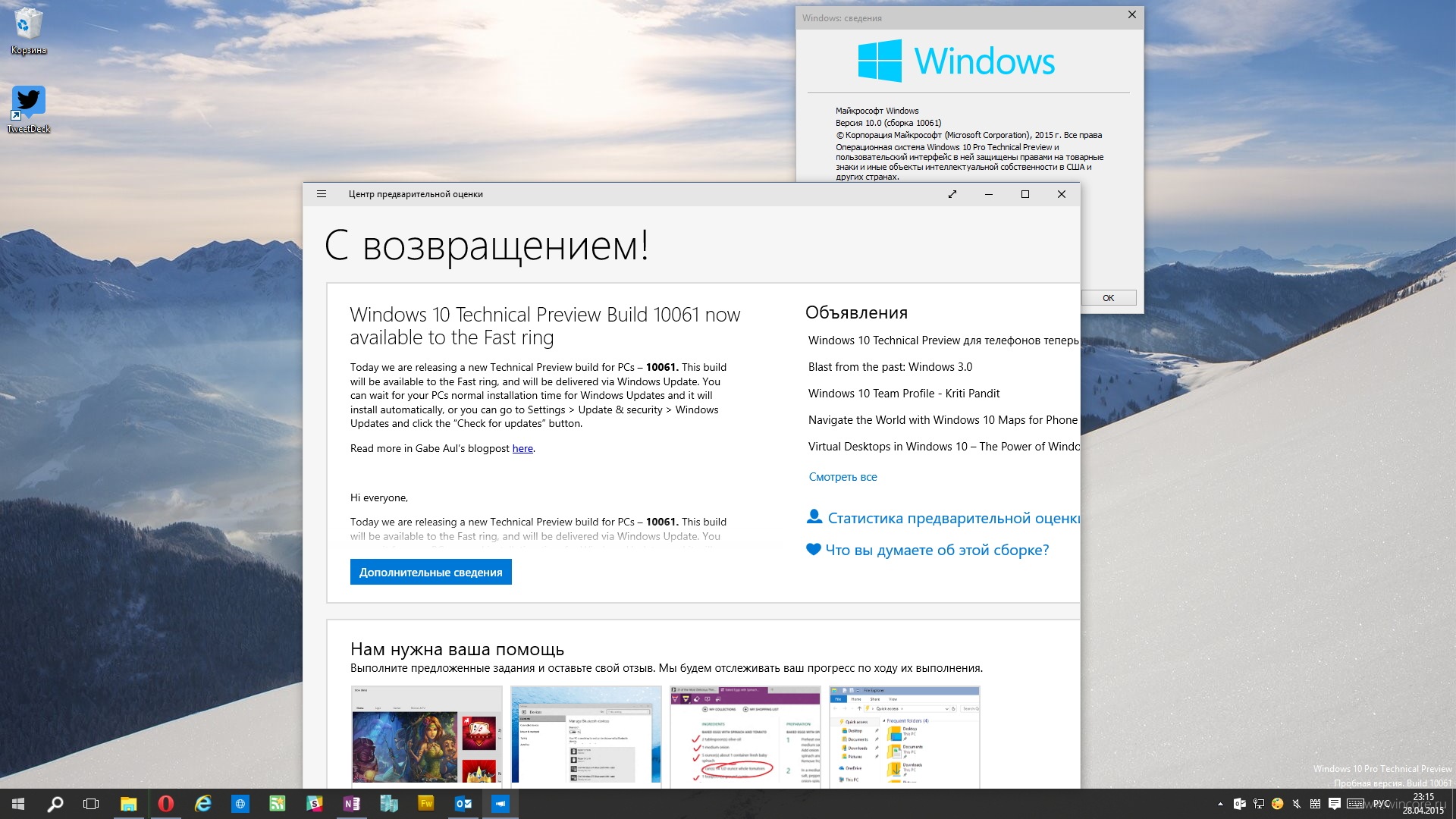Open the File Explorer task thumbnail
Viewport: 1456px width, 819px height.
904,736
